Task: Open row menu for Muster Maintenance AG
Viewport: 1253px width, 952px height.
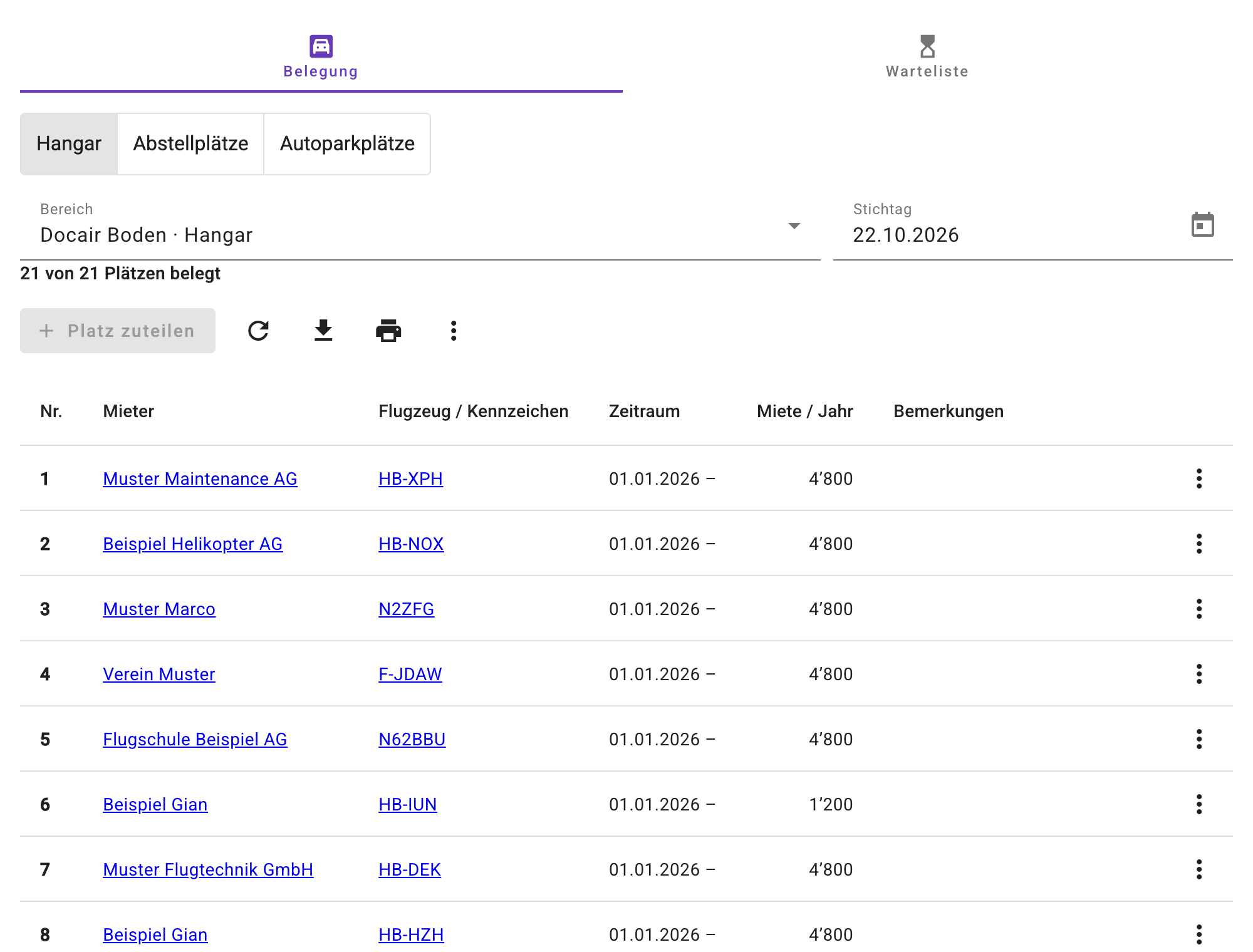Action: (1199, 479)
